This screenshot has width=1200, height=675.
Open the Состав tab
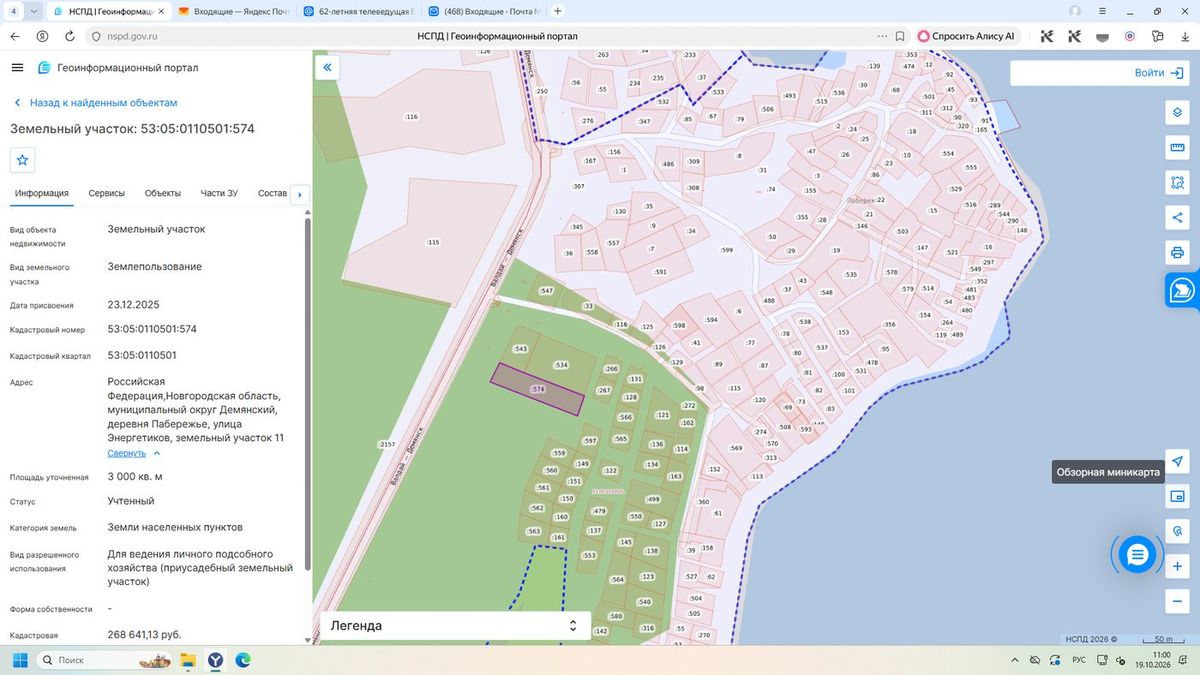(x=272, y=193)
